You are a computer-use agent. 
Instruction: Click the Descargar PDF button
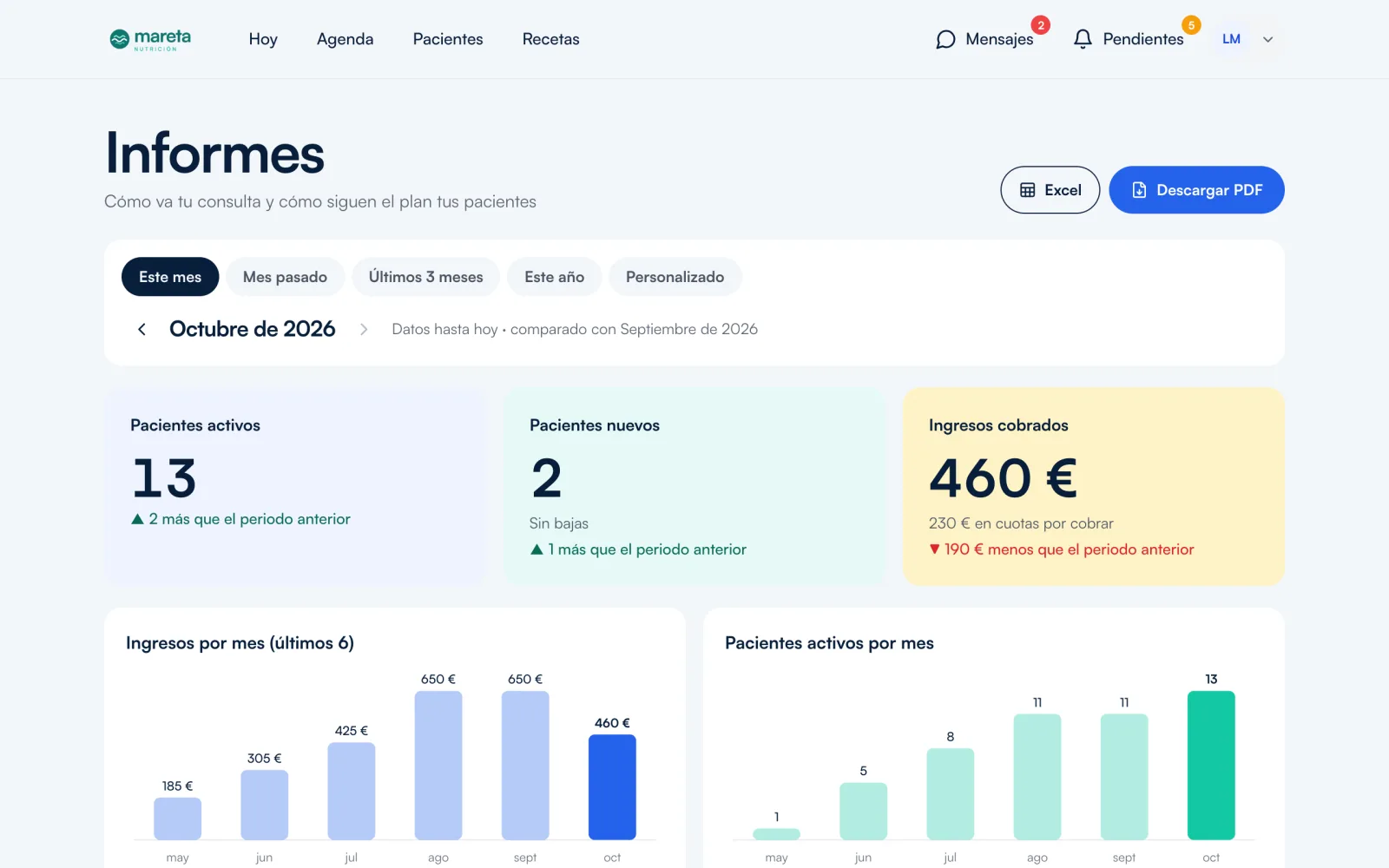pos(1196,190)
